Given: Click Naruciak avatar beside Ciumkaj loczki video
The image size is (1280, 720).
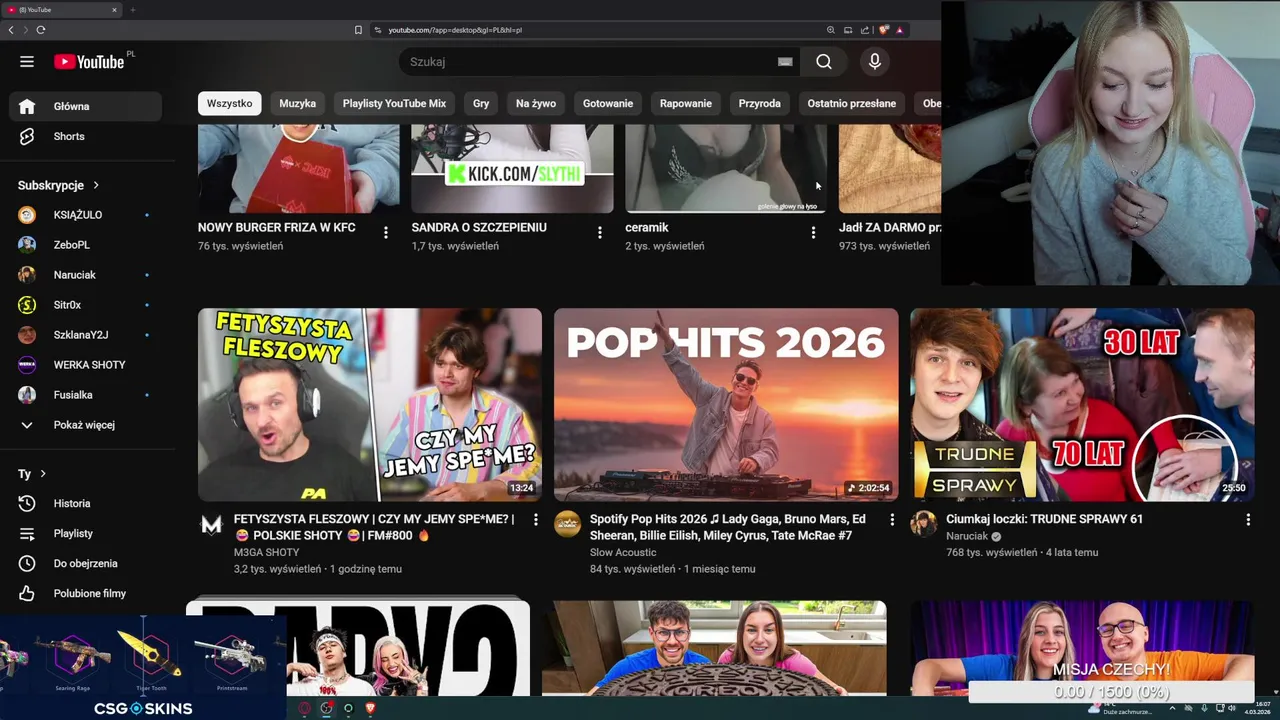Looking at the screenshot, I should point(923,525).
